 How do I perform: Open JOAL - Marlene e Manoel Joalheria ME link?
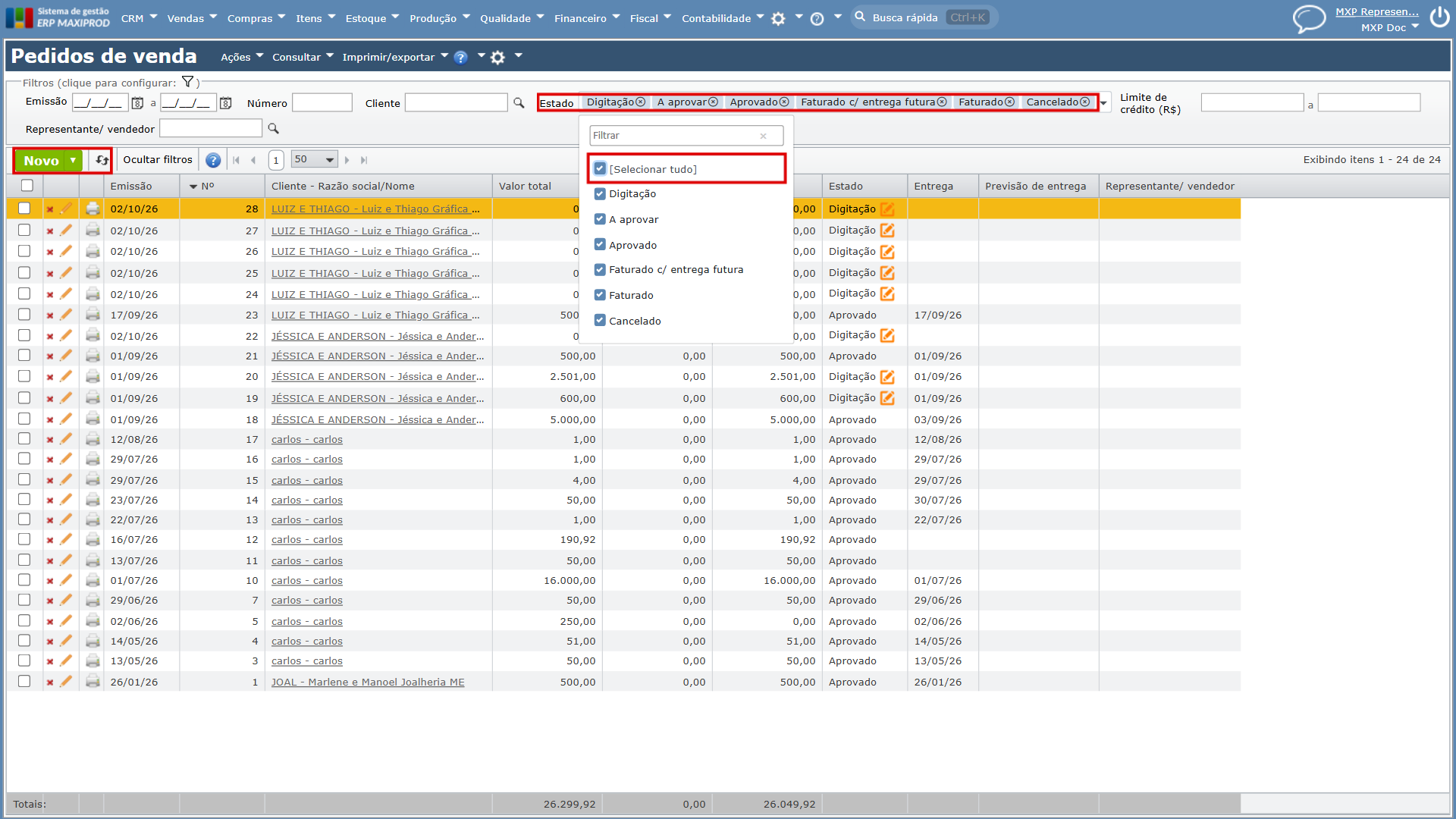(368, 682)
